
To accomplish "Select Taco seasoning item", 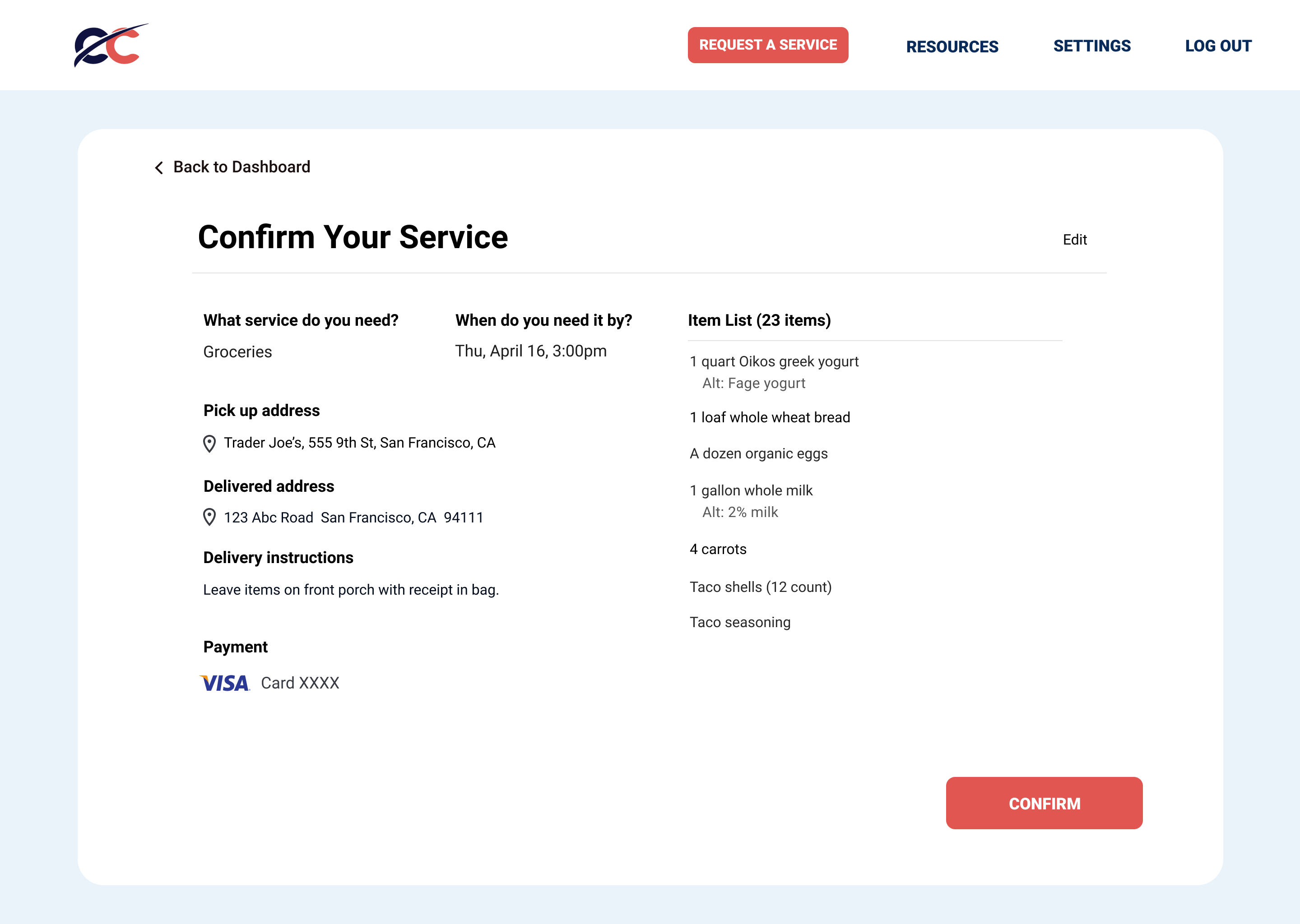I will click(x=740, y=623).
